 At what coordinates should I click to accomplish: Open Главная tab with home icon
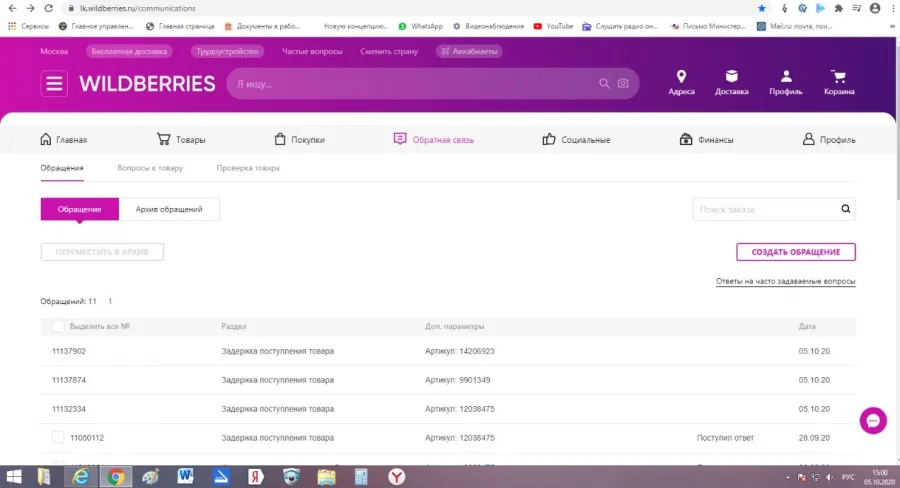click(64, 140)
